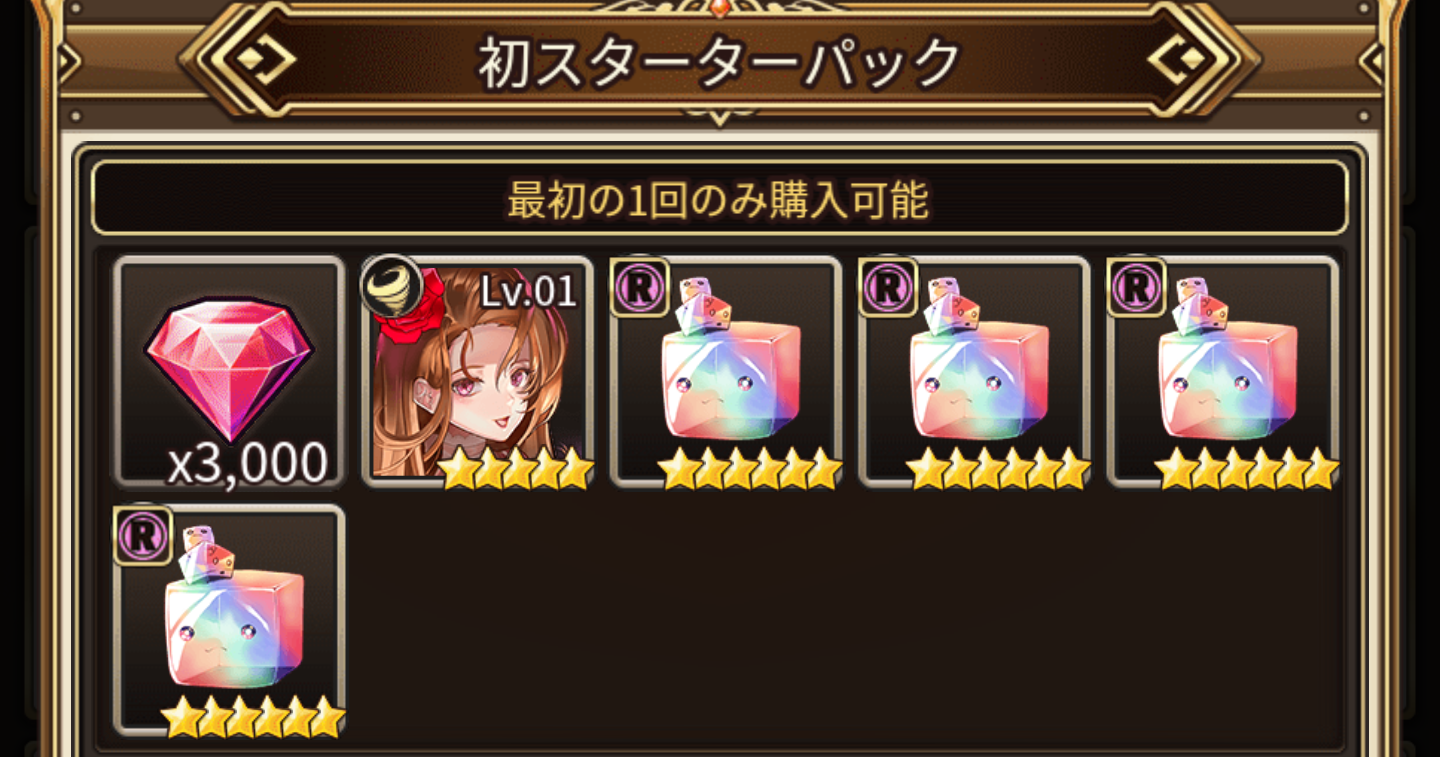The image size is (1440, 757).
Task: Select the rightmost rainbow slime in top row
Action: click(x=1222, y=372)
